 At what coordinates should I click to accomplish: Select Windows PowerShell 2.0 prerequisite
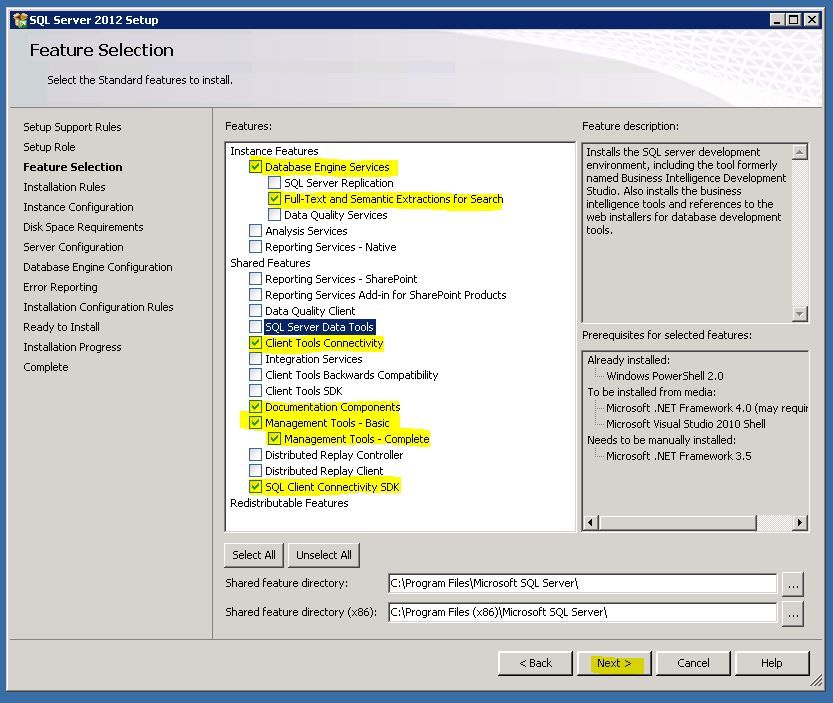665,376
